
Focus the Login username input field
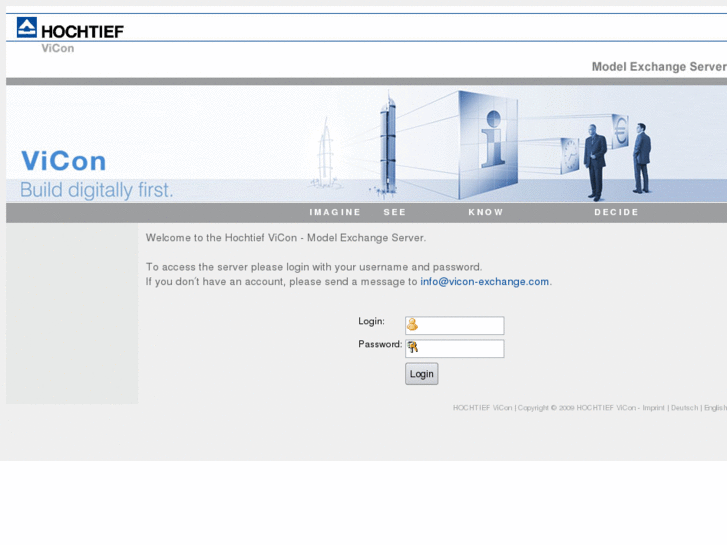click(x=454, y=325)
